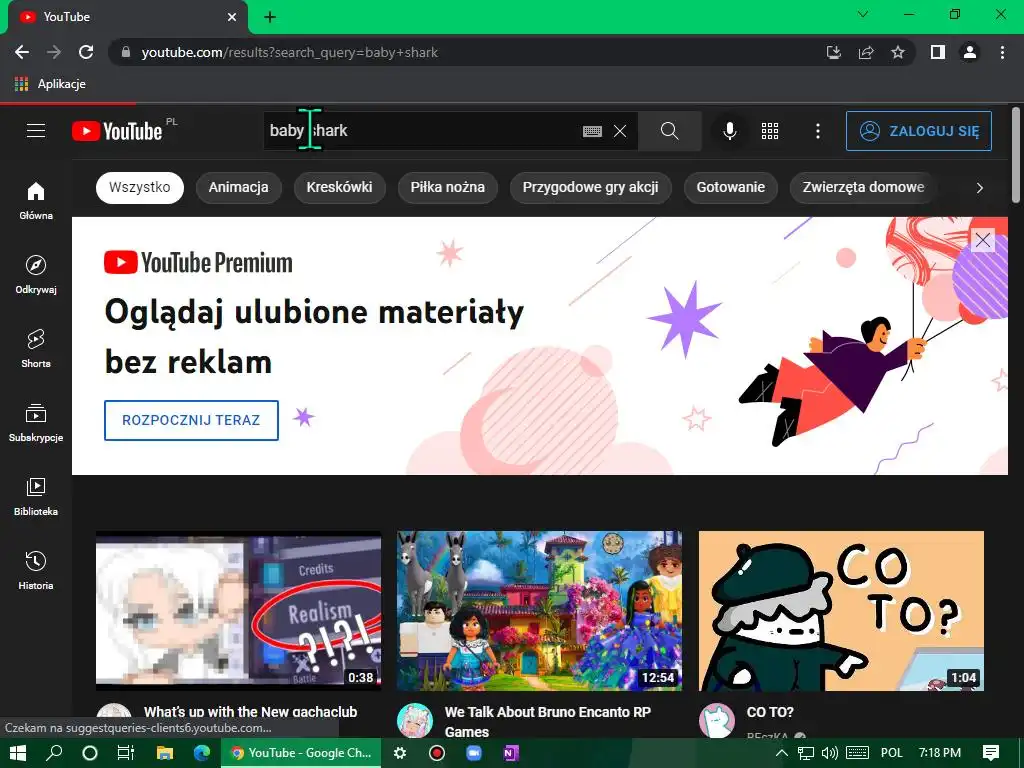Image resolution: width=1024 pixels, height=768 pixels.
Task: Open the CO TO? video thumbnail
Action: pyautogui.click(x=841, y=611)
